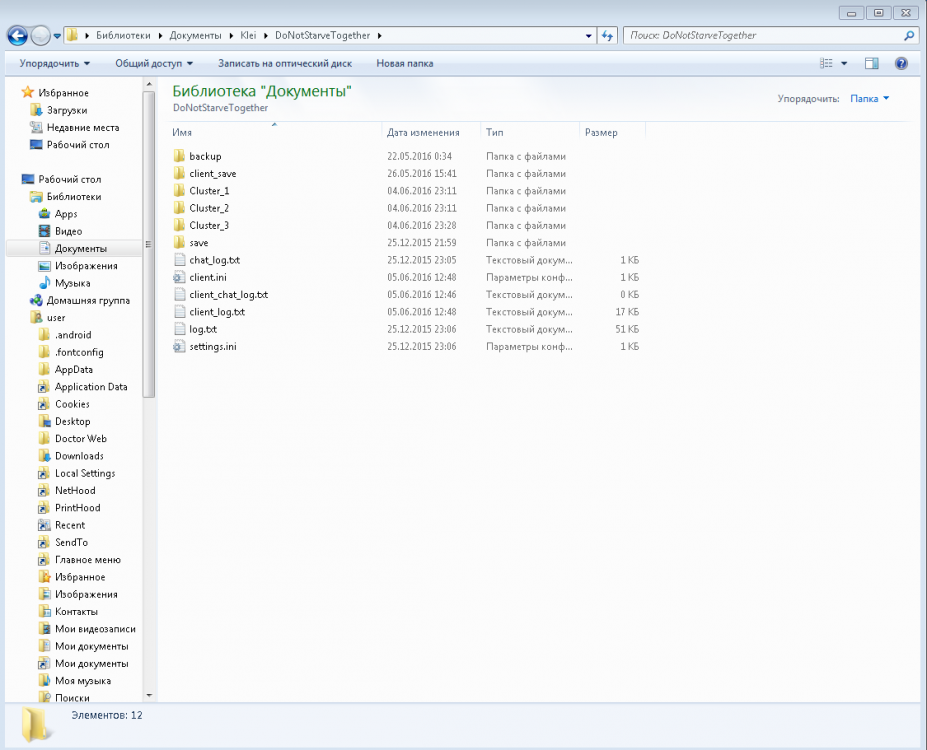The image size is (927, 750).
Task: Open the address bar history dropdown
Action: click(x=588, y=35)
